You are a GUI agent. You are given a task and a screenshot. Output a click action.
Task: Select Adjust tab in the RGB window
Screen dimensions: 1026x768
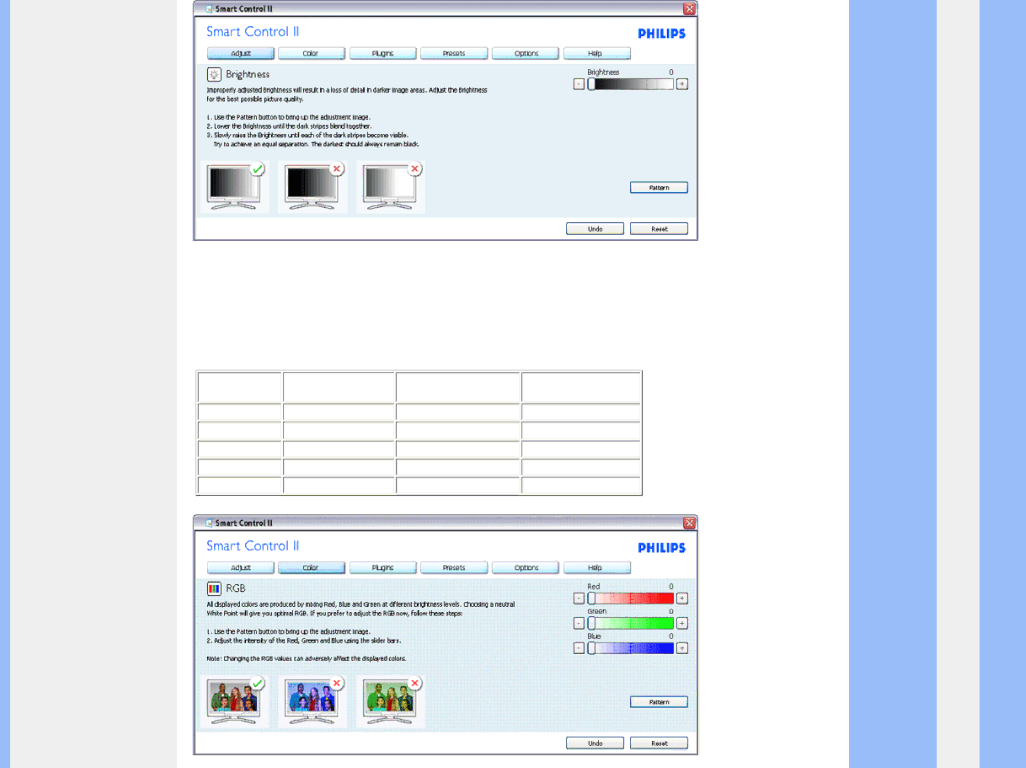(240, 567)
